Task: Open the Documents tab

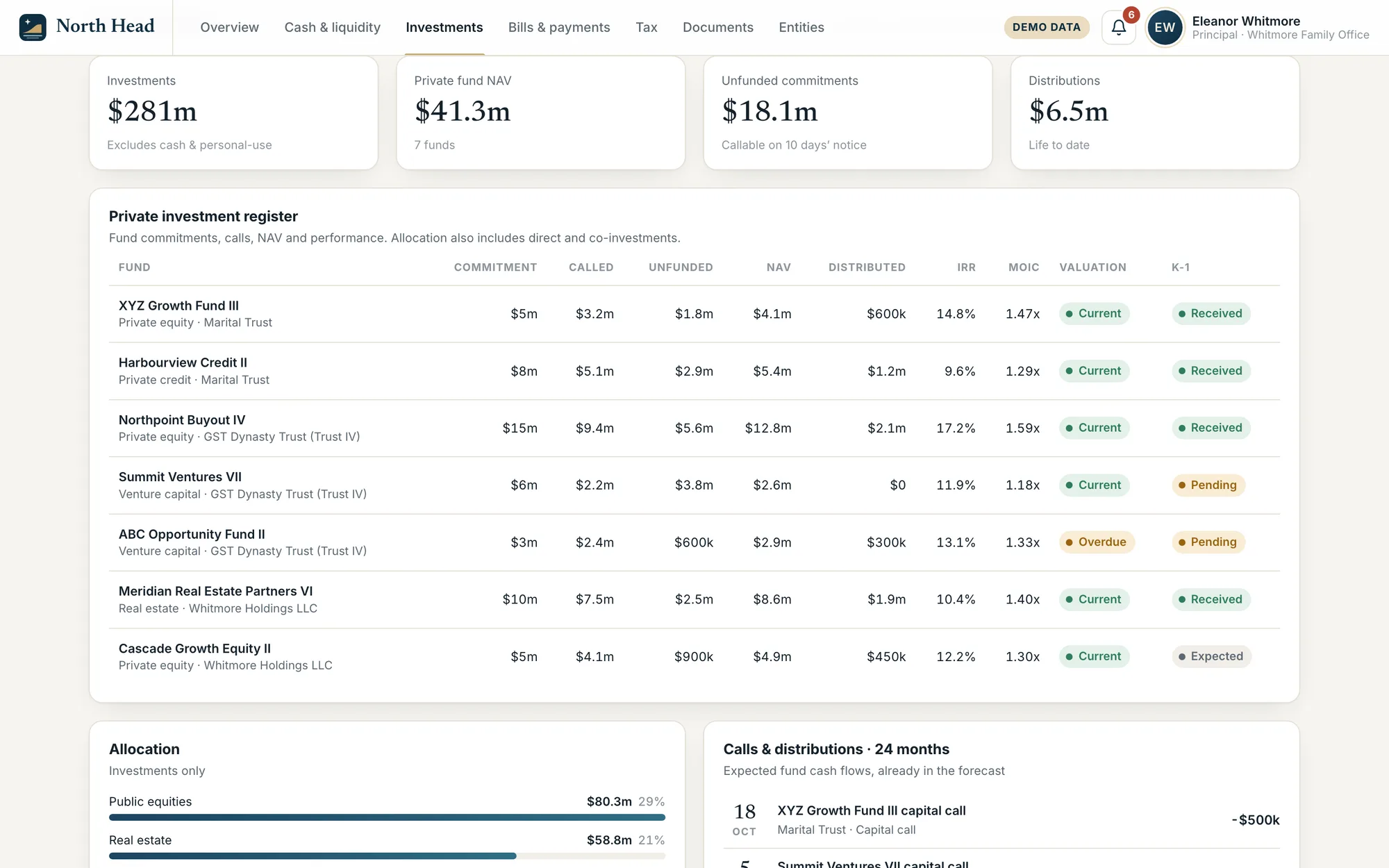Action: [718, 27]
